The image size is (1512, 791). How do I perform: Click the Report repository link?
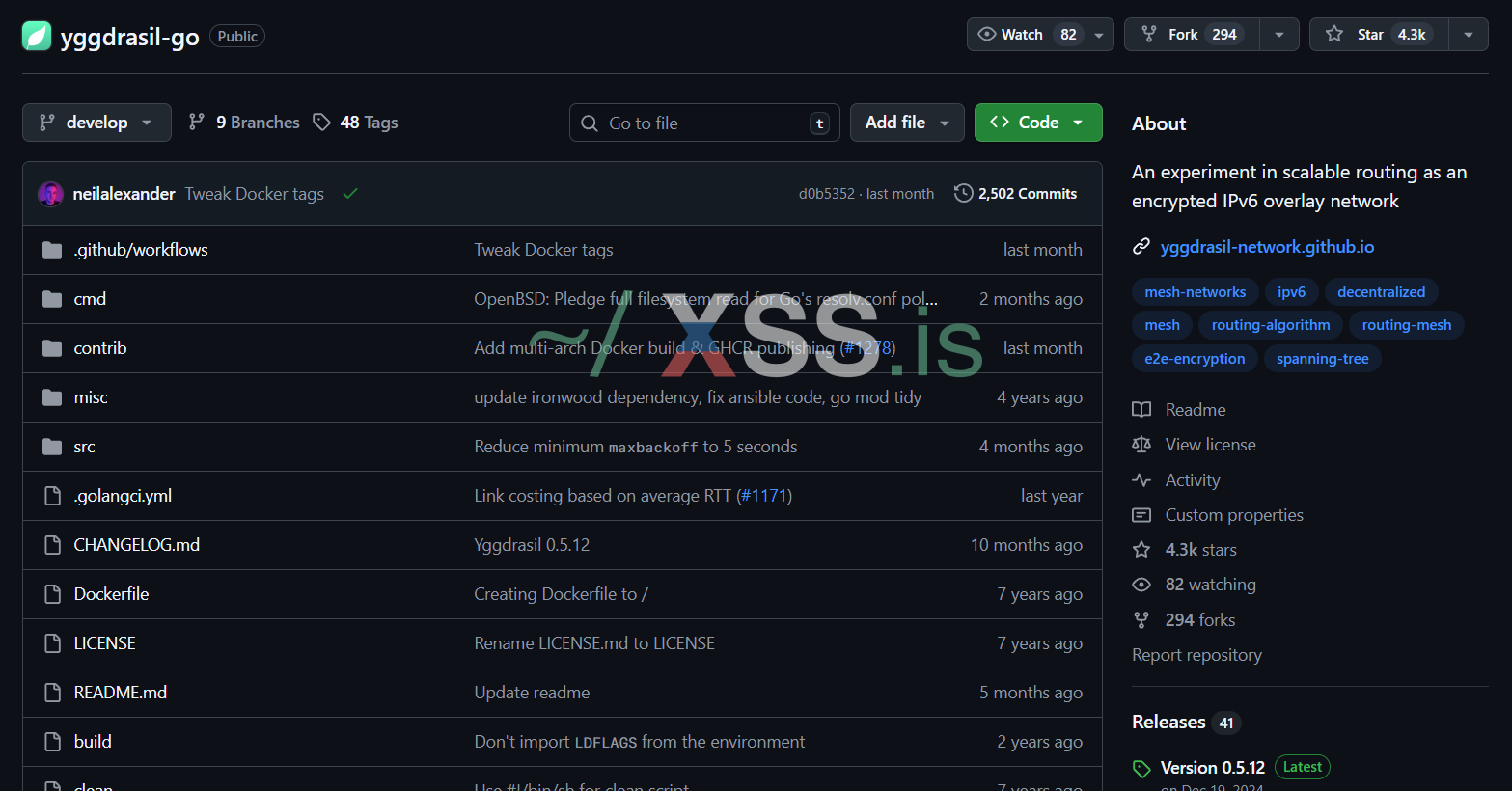[x=1196, y=655]
